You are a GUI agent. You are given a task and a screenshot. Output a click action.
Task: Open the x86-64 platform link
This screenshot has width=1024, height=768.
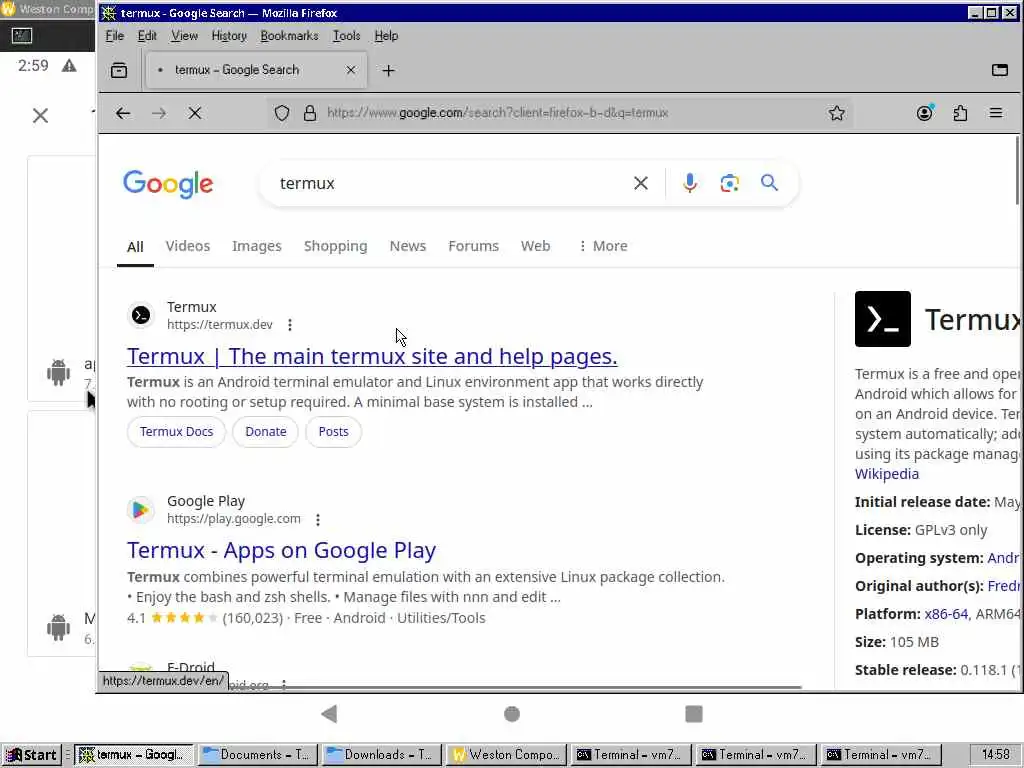click(x=946, y=614)
